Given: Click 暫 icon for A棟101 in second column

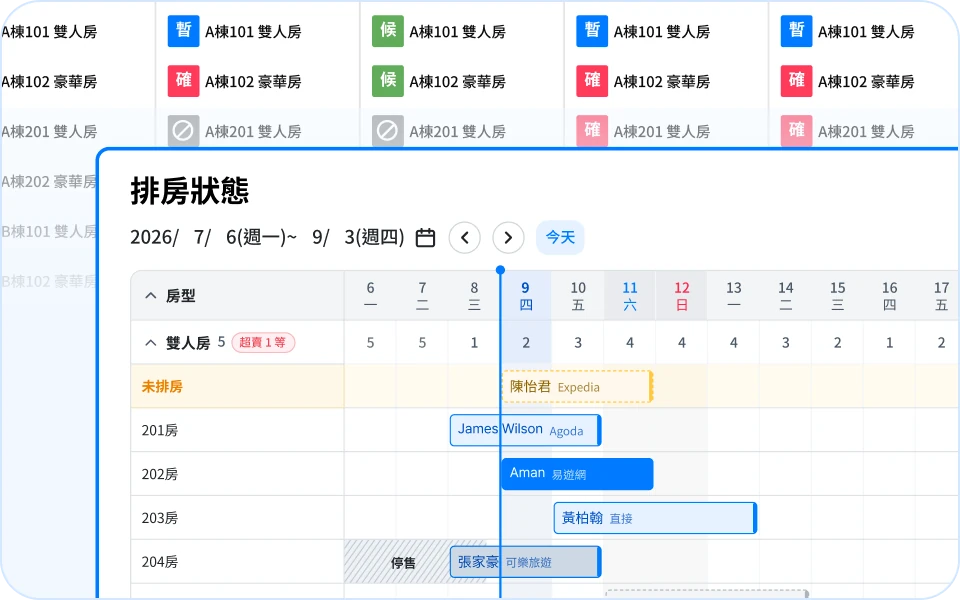Looking at the screenshot, I should [x=184, y=31].
